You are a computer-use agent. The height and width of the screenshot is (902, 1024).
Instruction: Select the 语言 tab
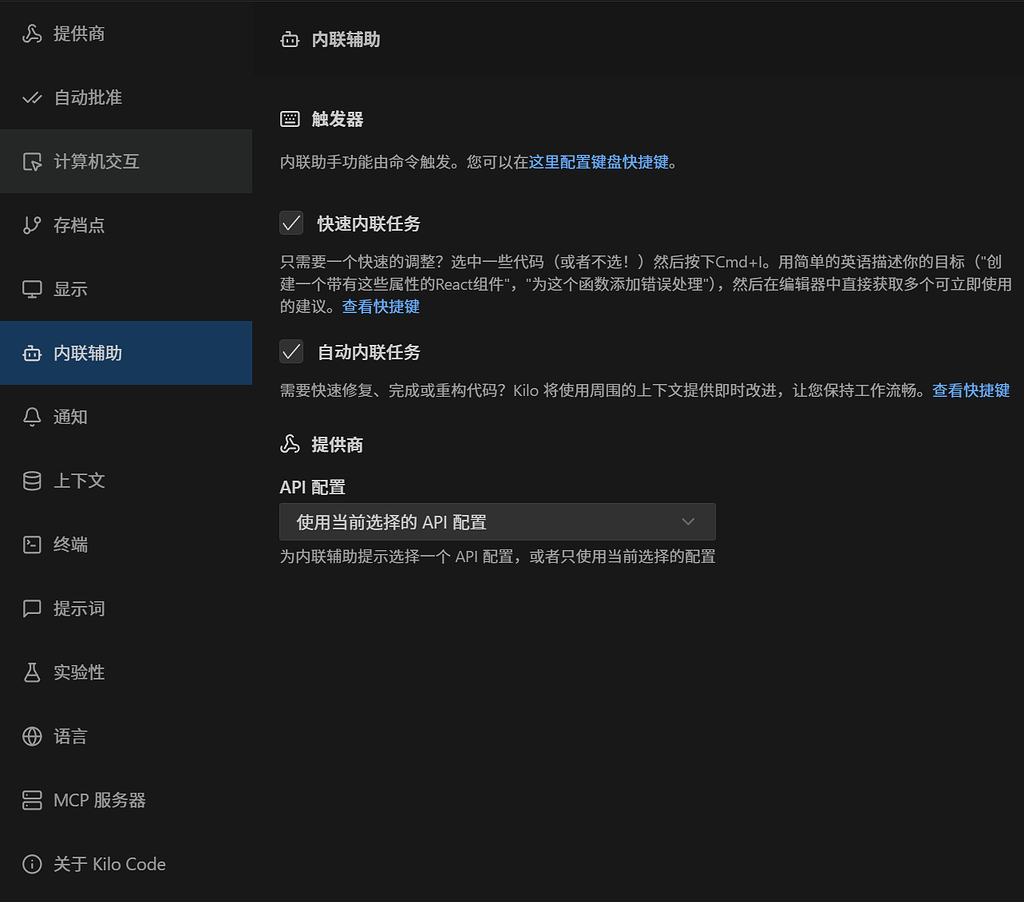pos(126,737)
